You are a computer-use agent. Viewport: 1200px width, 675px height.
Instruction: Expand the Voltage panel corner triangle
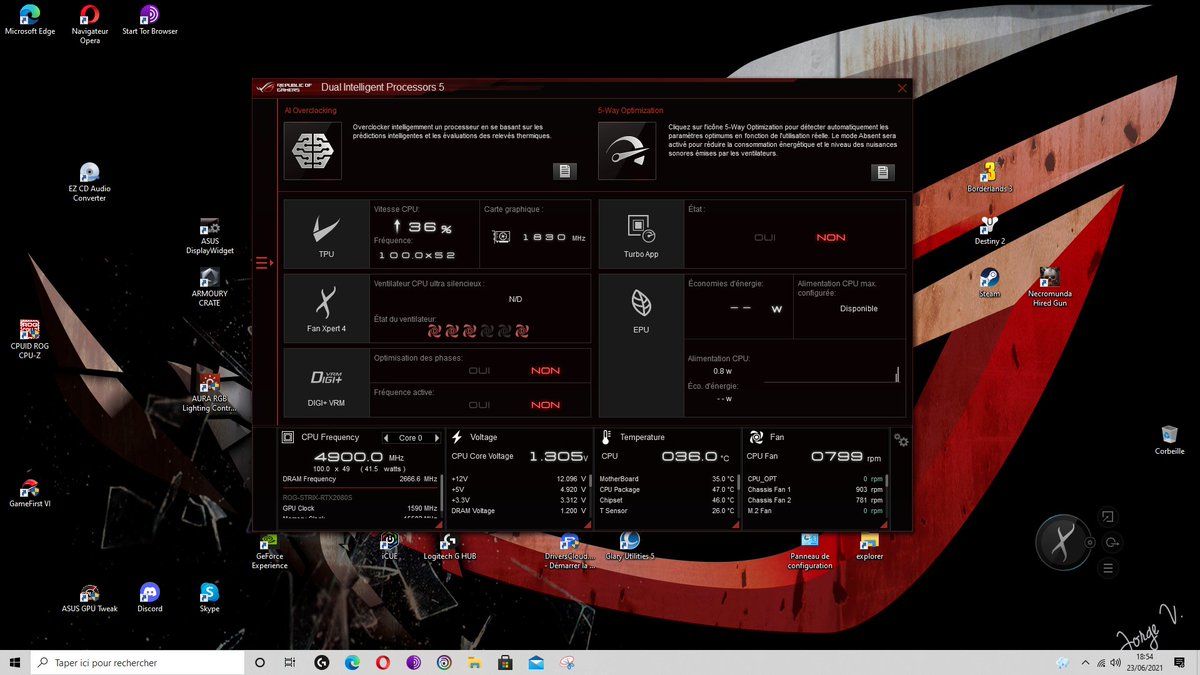coord(587,523)
